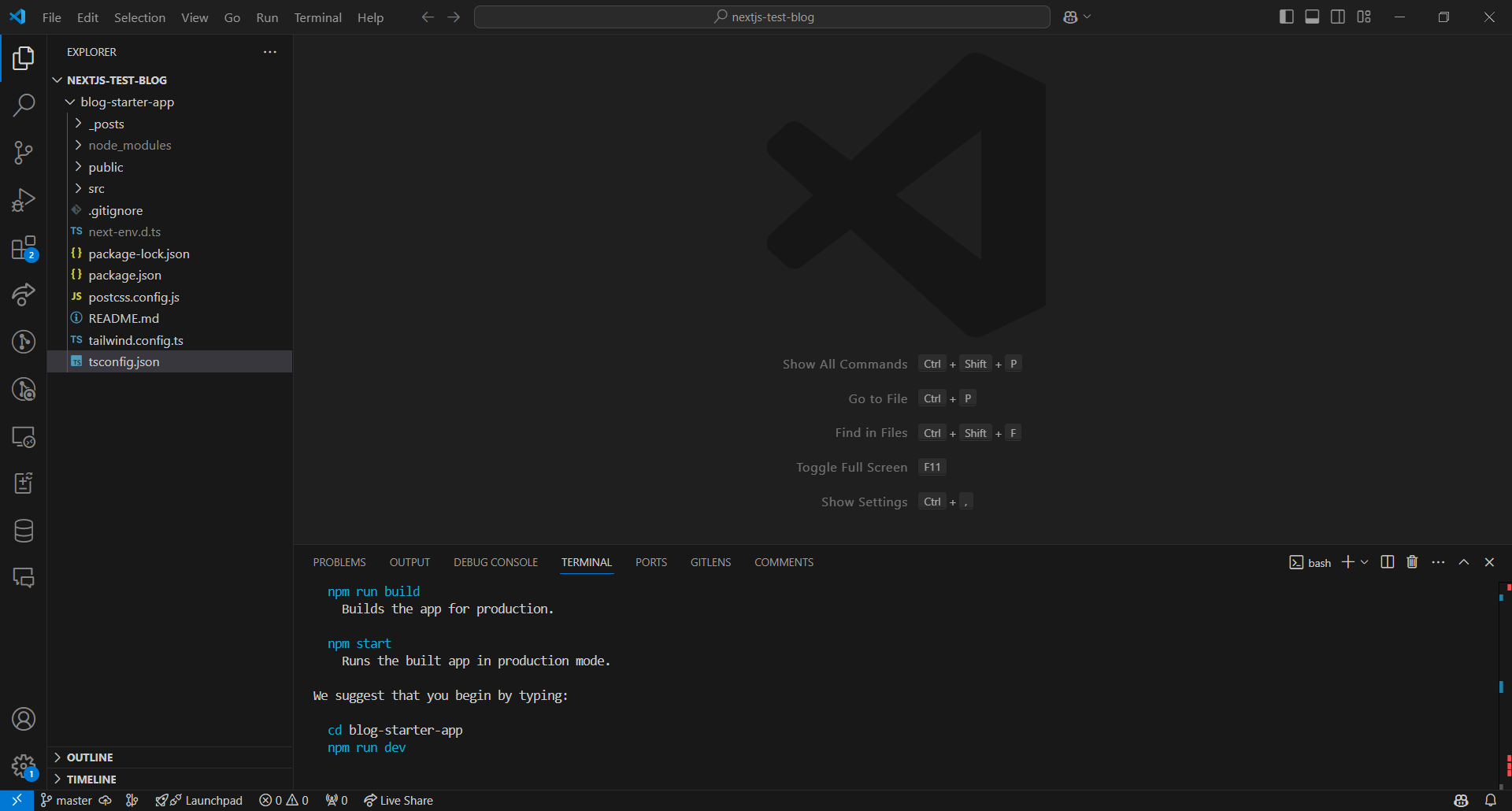Open the Database view icon
Viewport: 1512px width, 811px height.
[24, 531]
